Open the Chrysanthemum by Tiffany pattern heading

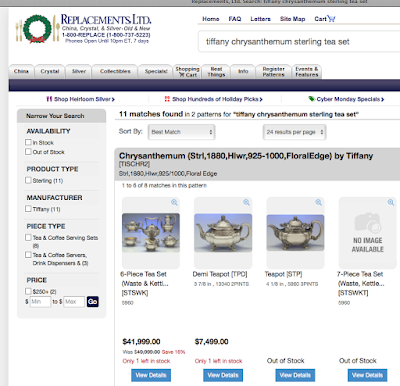[246, 156]
